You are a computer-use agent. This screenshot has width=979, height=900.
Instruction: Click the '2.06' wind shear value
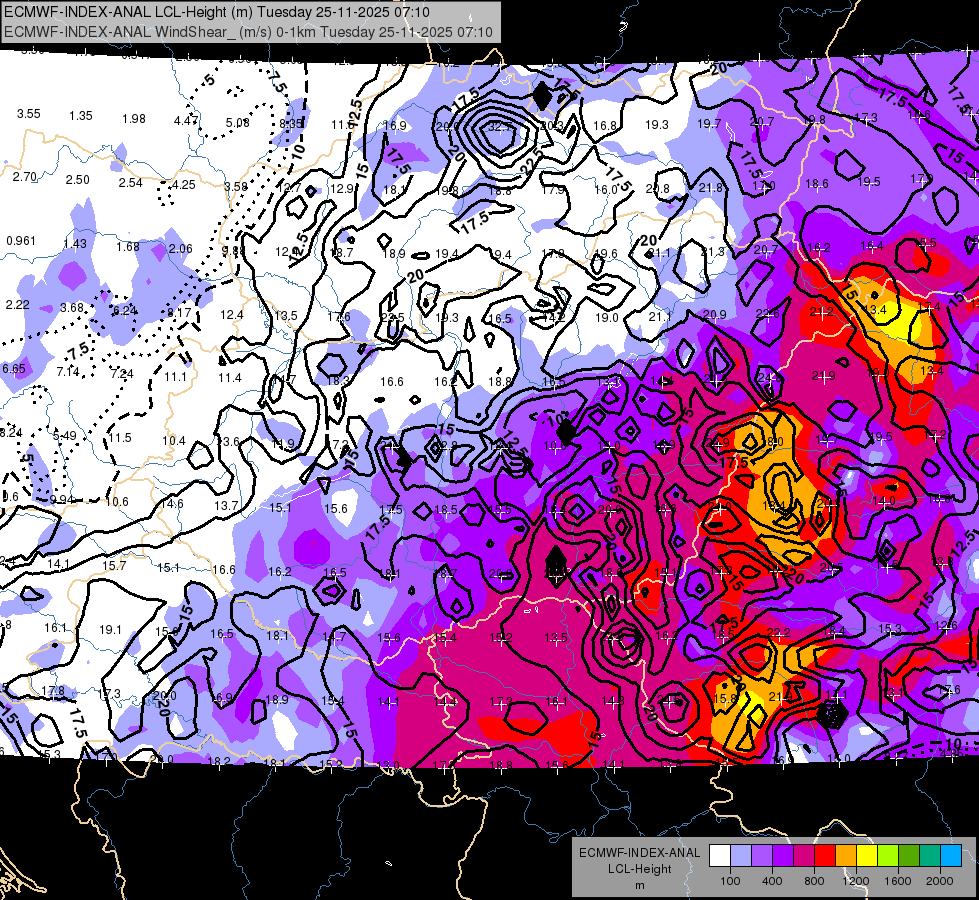(180, 249)
